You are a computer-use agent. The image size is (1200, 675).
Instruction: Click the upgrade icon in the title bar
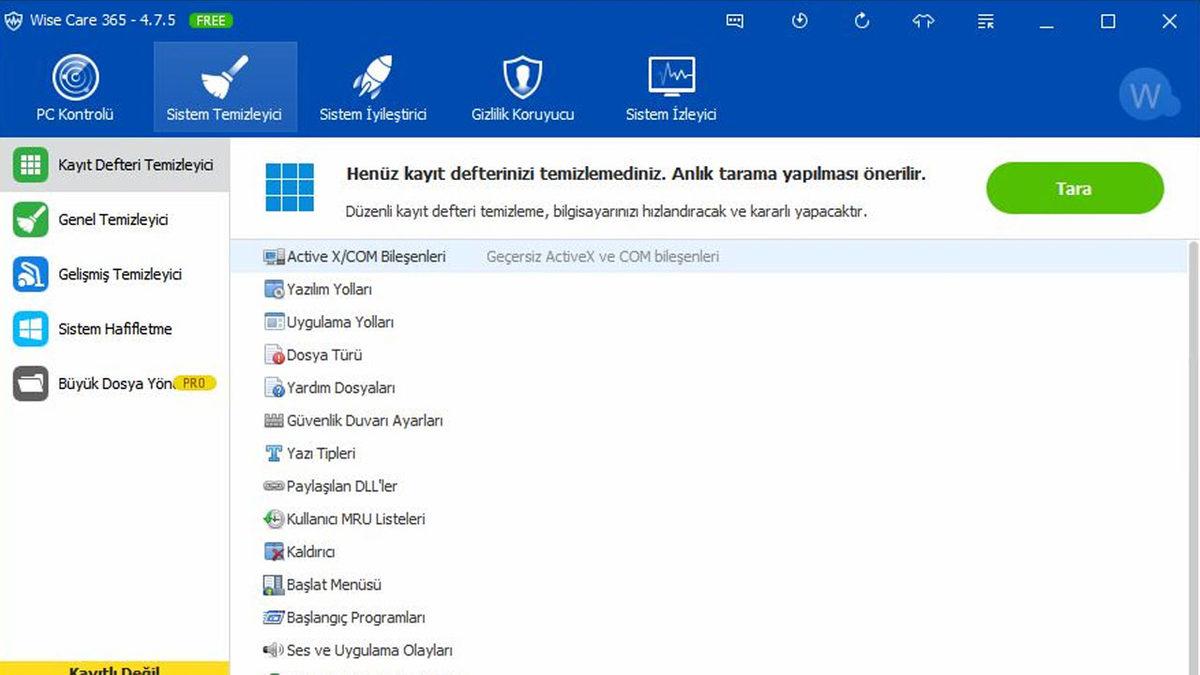click(x=923, y=20)
